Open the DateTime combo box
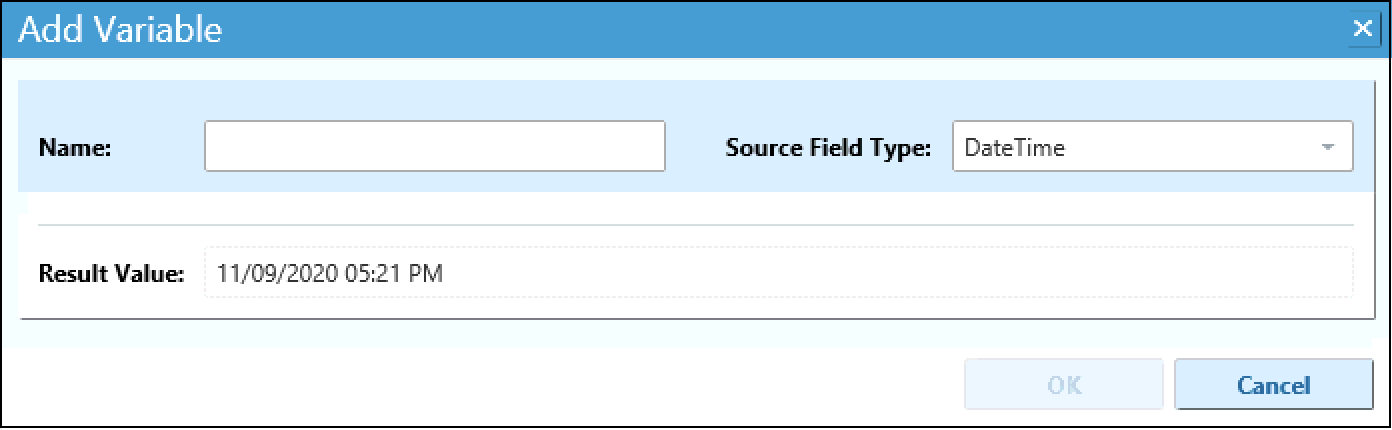 tap(1152, 148)
